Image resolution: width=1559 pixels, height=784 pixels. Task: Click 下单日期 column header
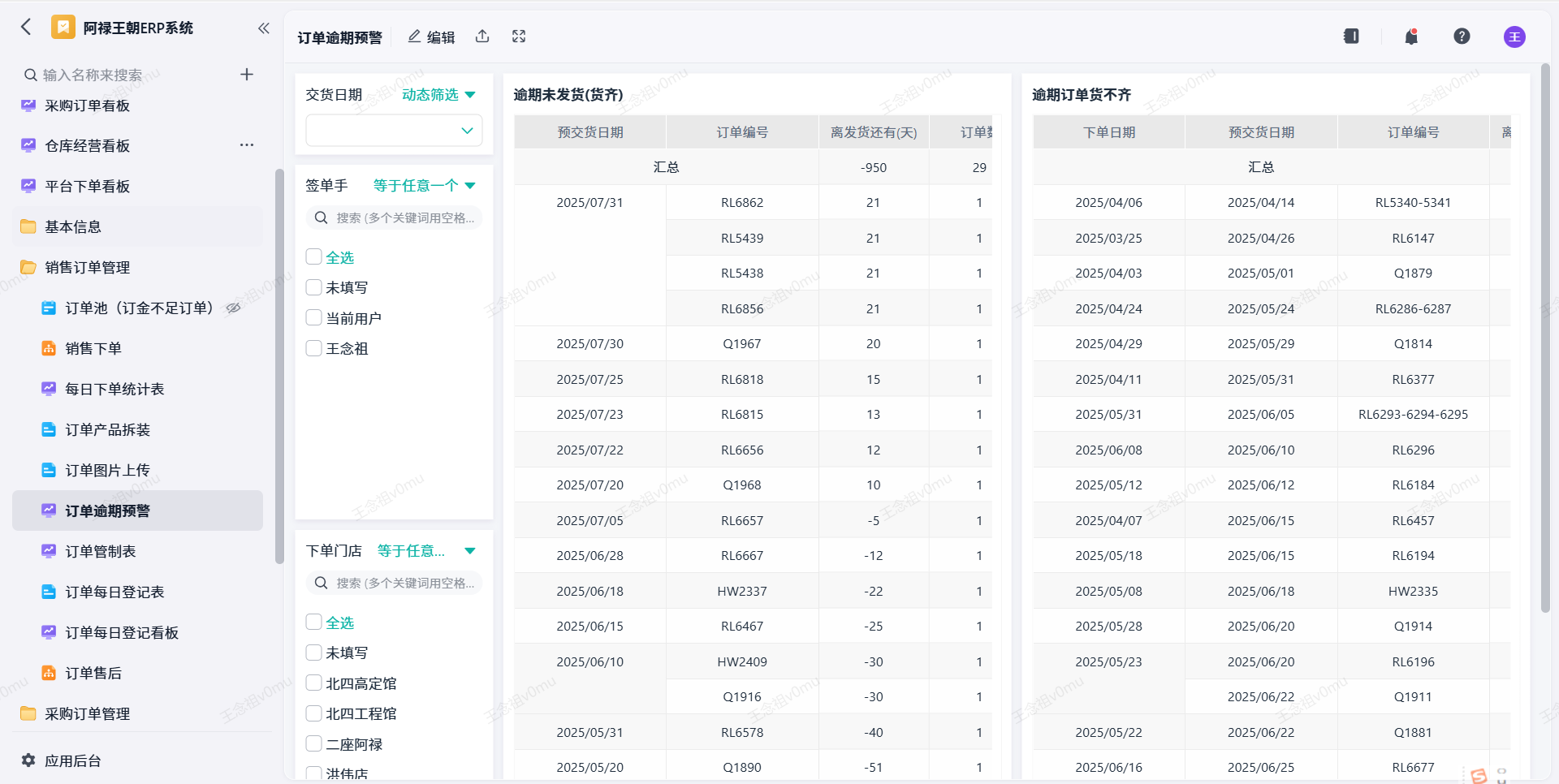[1109, 132]
